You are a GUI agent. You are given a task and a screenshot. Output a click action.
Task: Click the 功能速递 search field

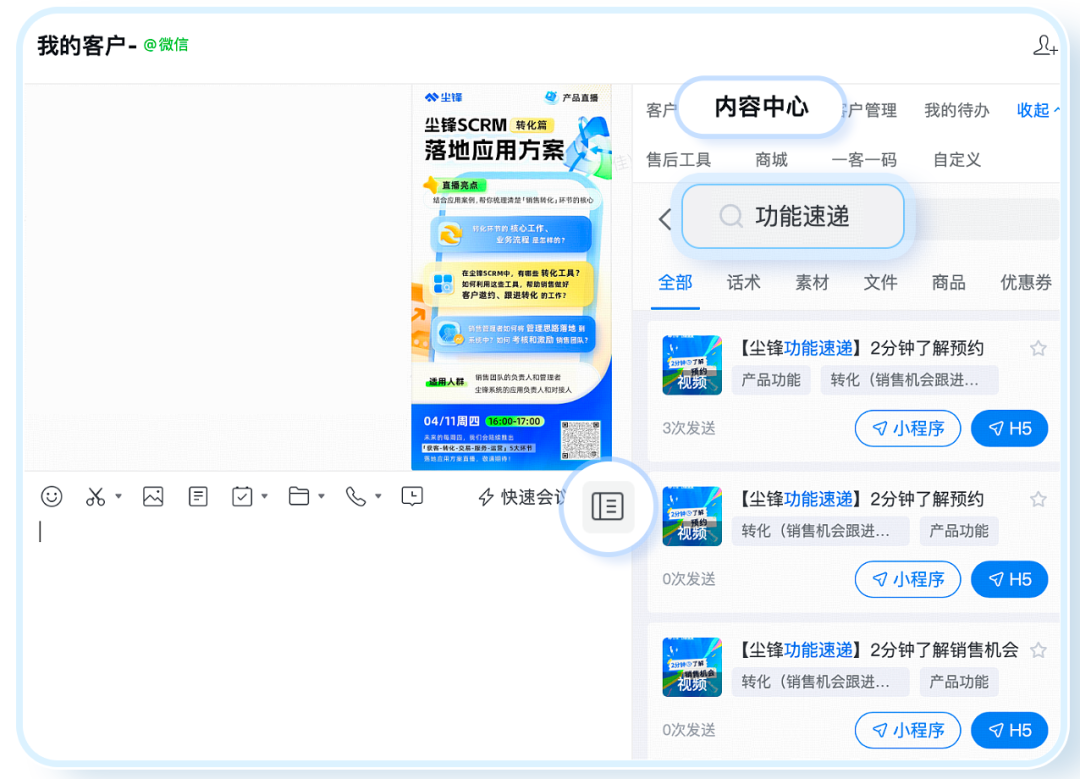[793, 216]
